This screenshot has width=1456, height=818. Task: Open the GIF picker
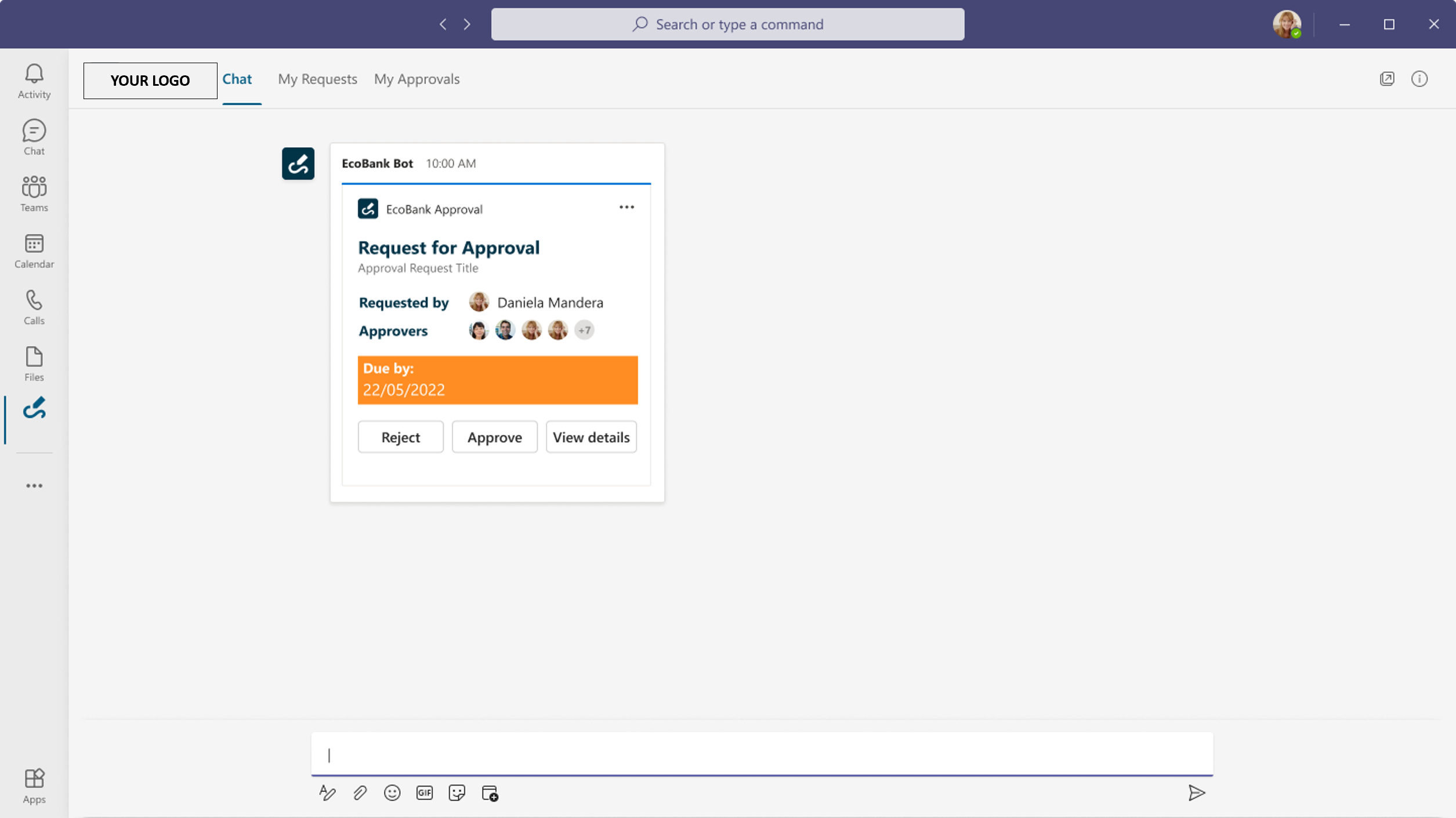[425, 792]
